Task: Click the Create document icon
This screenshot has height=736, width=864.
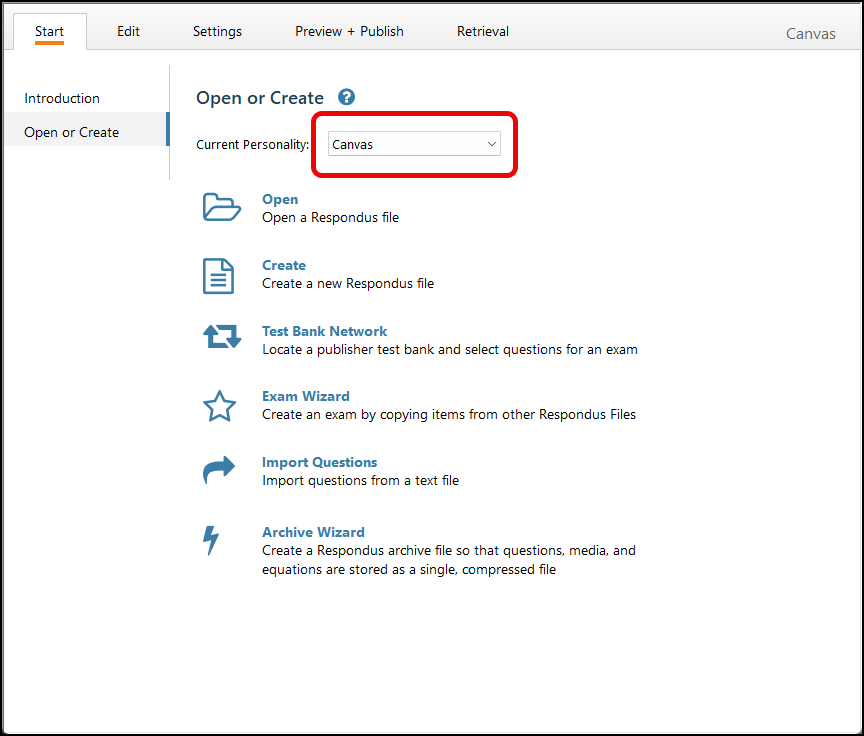Action: (219, 275)
